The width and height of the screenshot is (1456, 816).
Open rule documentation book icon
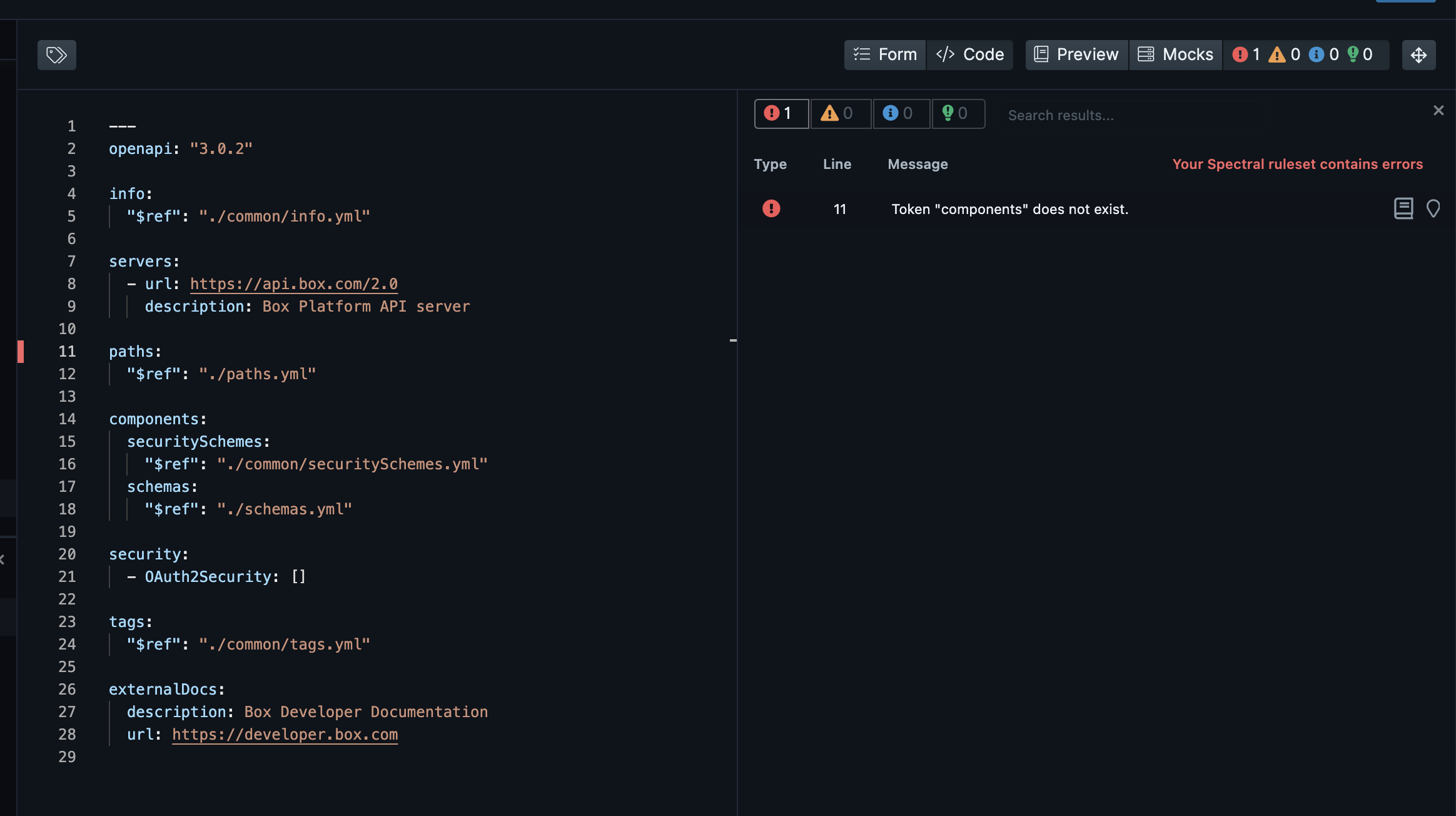pos(1403,208)
